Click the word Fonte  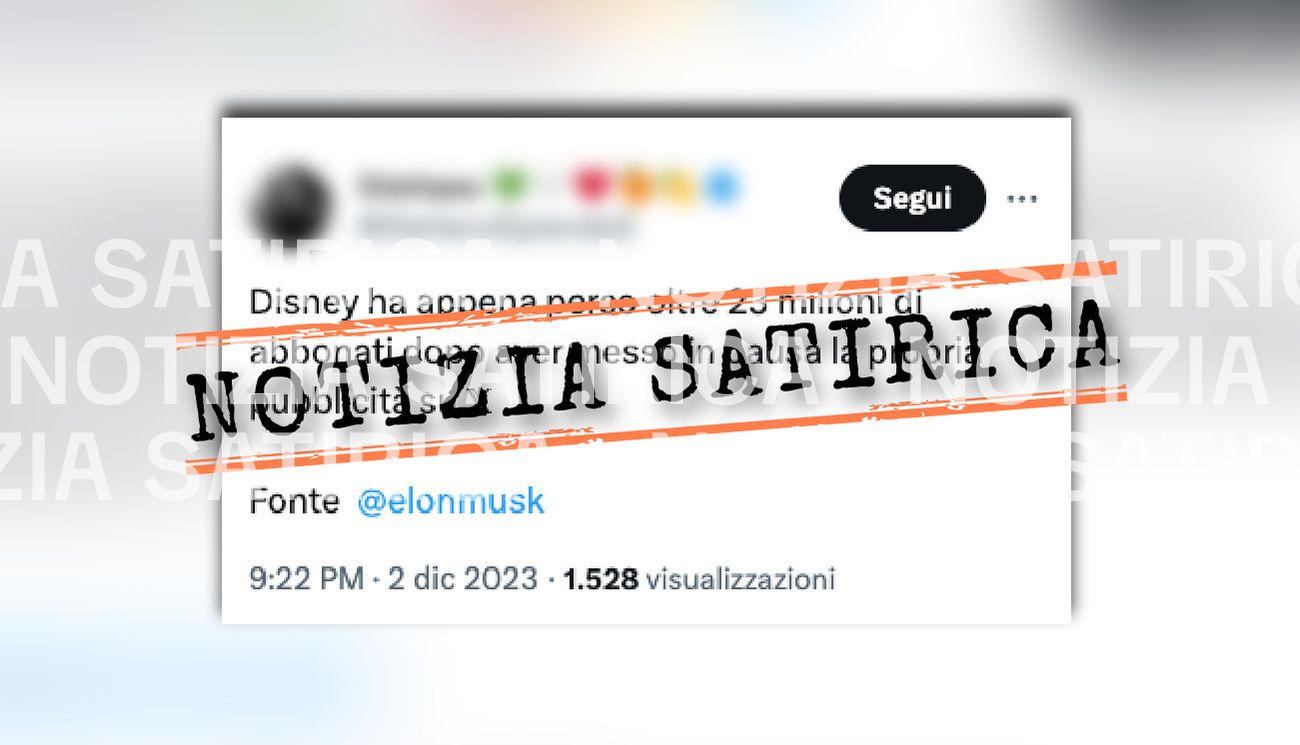tap(294, 501)
